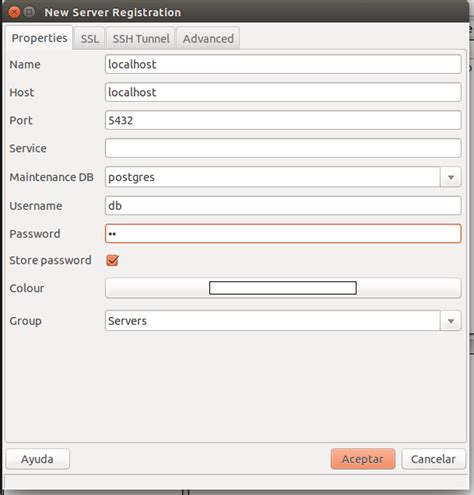Go to the Advanced tab

tap(208, 39)
